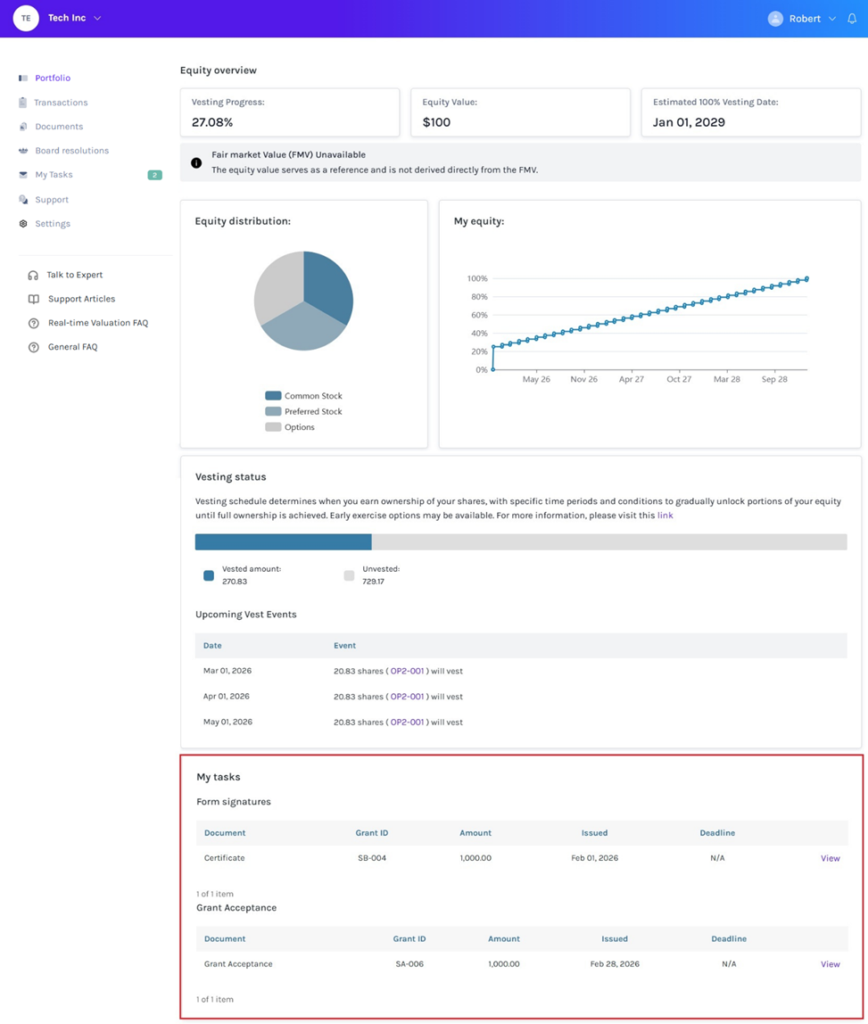Click Robert's user avatar icon
This screenshot has height=1024, width=868.
click(x=775, y=19)
